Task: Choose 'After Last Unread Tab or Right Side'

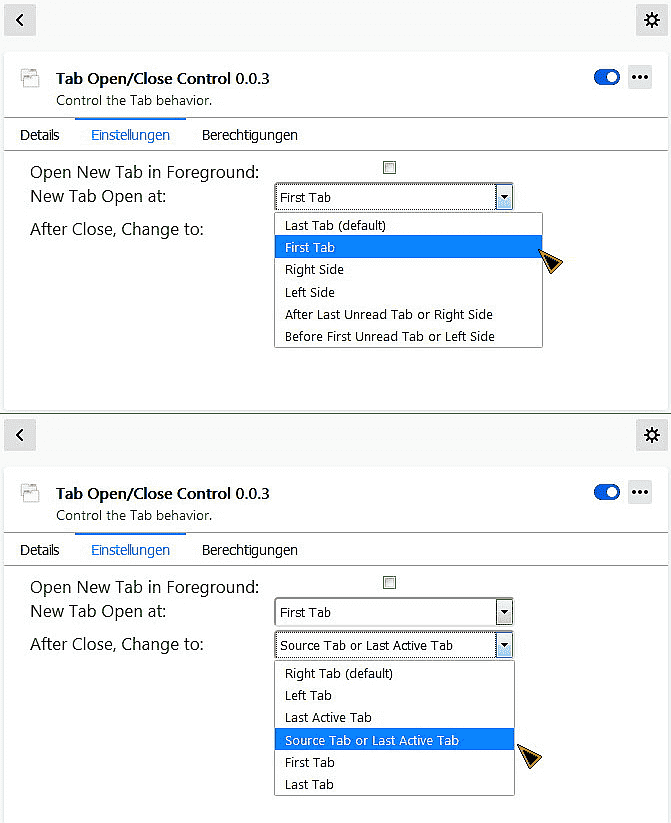Action: (x=388, y=314)
